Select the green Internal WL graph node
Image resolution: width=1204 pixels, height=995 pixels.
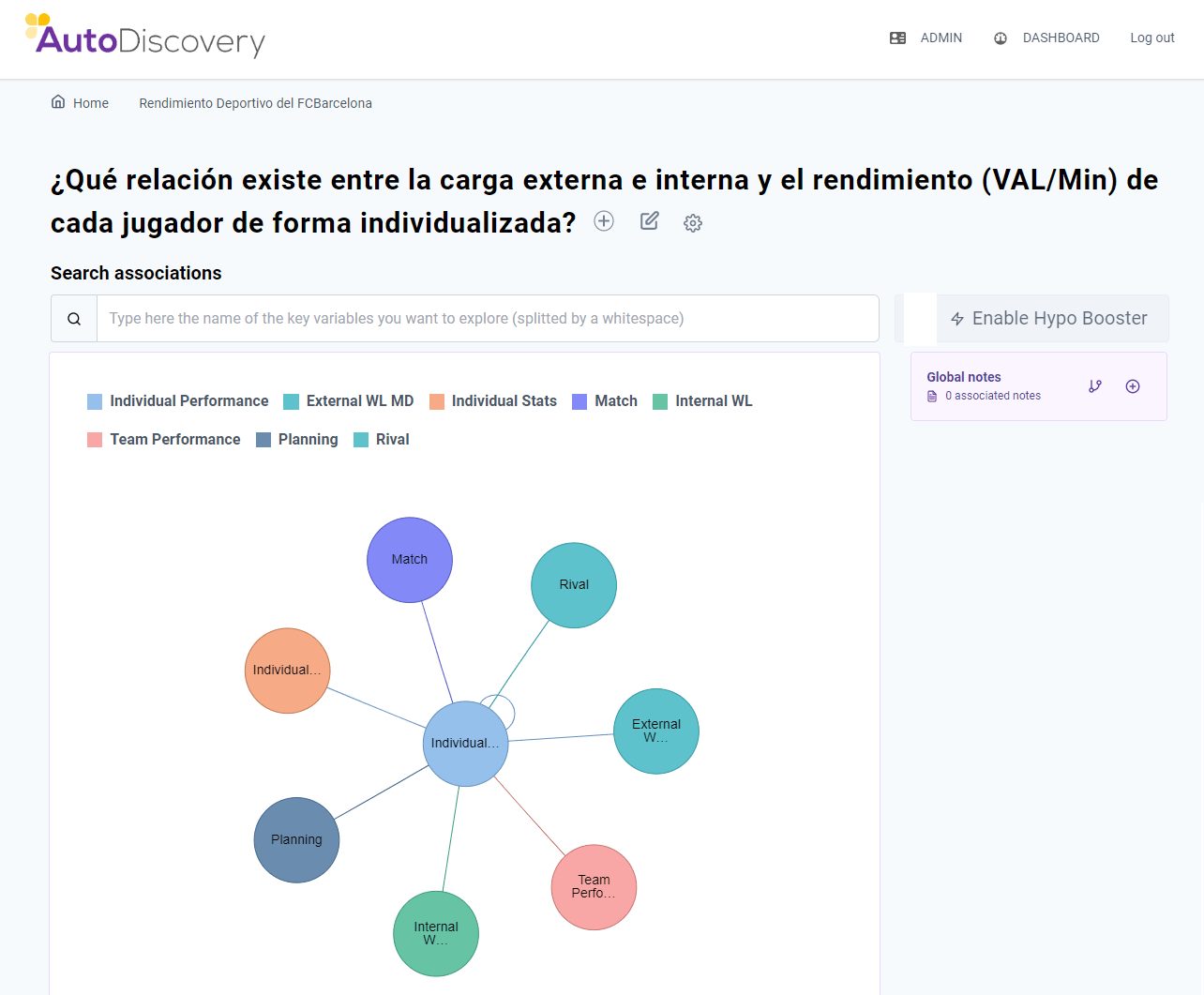click(436, 934)
